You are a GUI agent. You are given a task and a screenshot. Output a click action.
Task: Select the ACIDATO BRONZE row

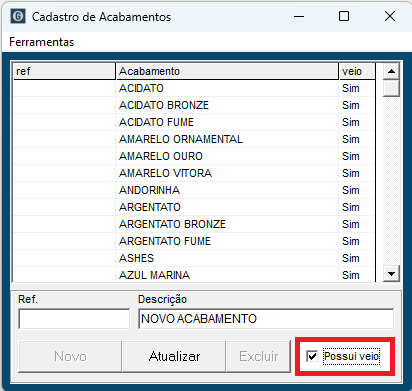(194, 105)
